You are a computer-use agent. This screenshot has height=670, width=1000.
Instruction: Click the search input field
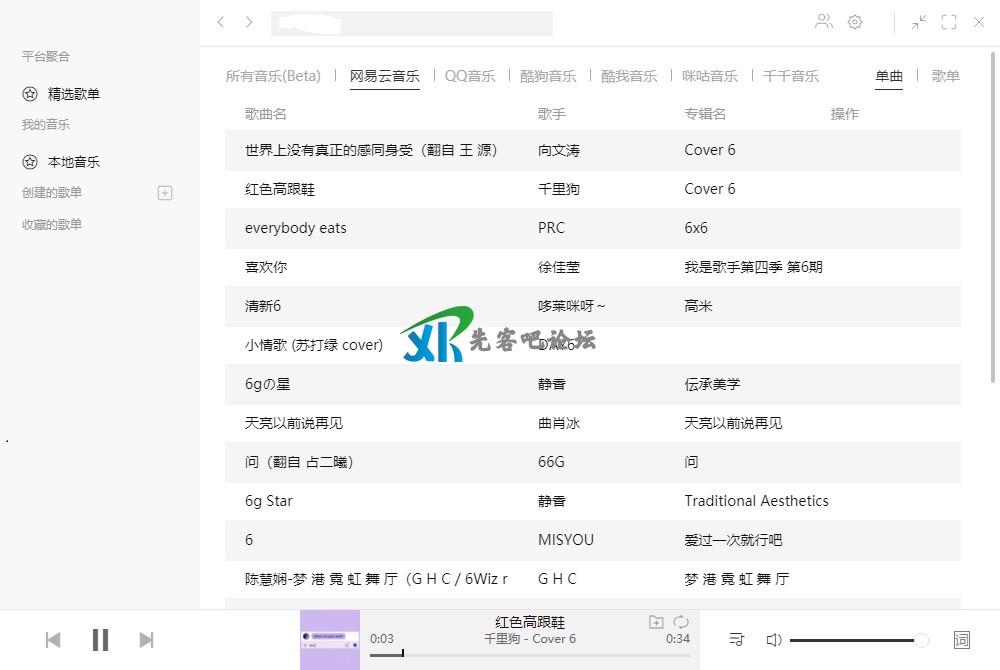click(x=411, y=23)
